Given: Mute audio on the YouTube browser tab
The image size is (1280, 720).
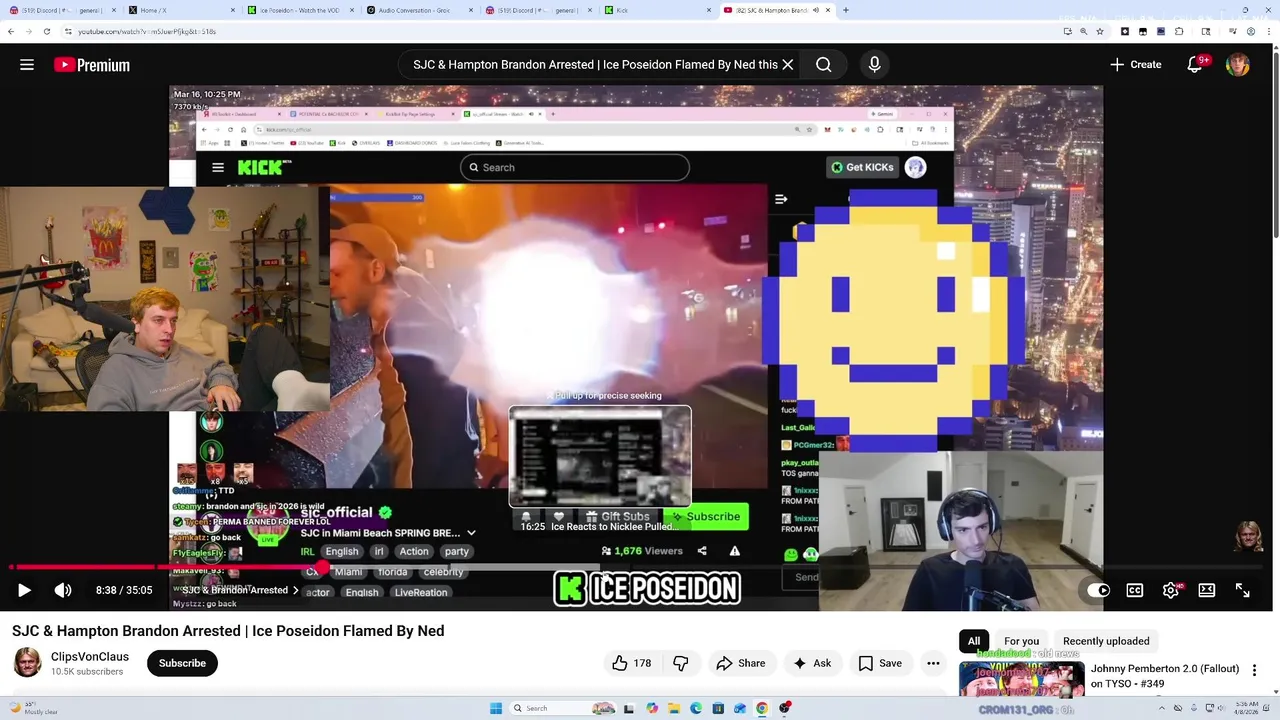Looking at the screenshot, I should (815, 10).
